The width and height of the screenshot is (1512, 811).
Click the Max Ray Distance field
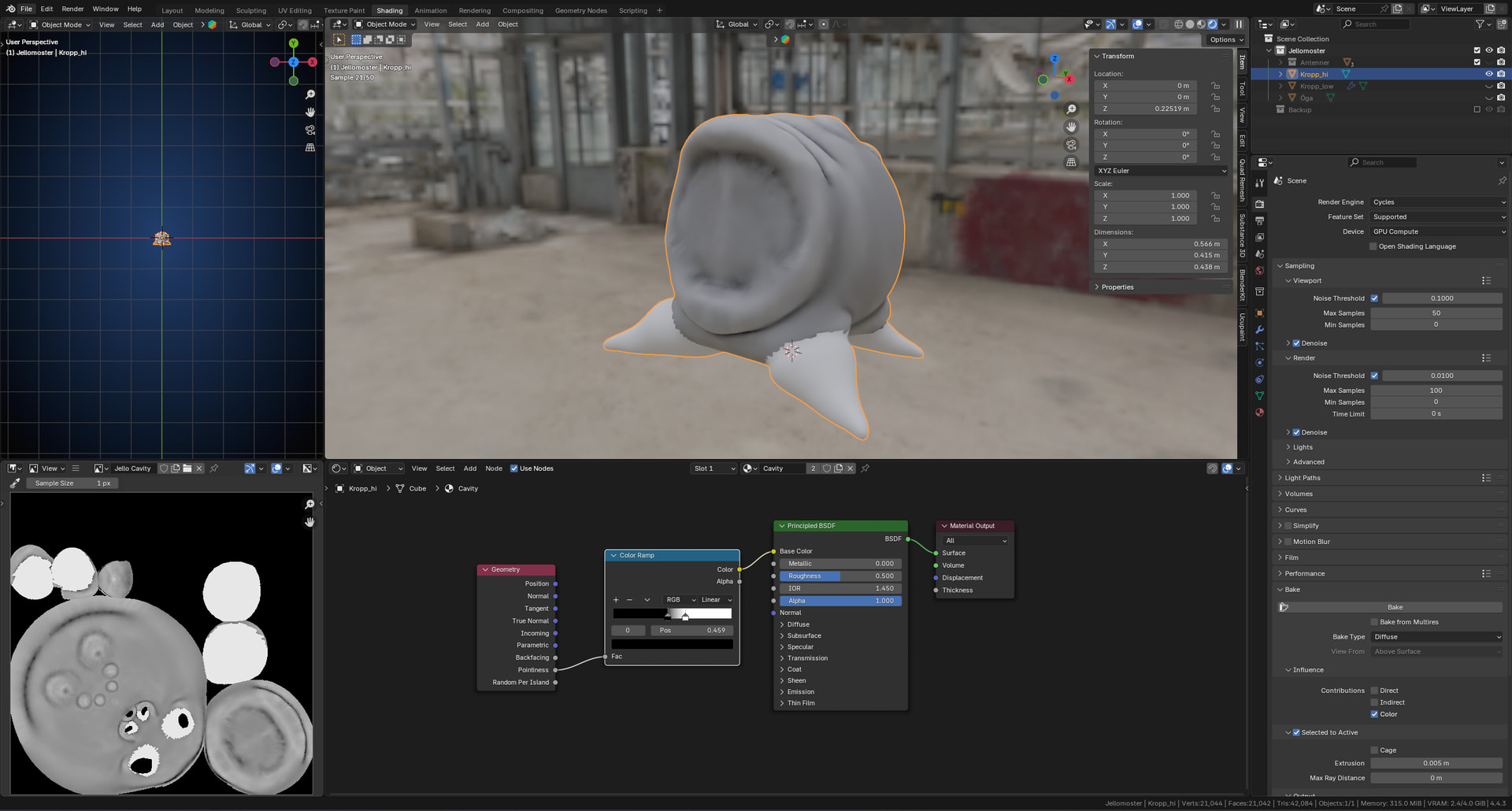coord(1436,778)
